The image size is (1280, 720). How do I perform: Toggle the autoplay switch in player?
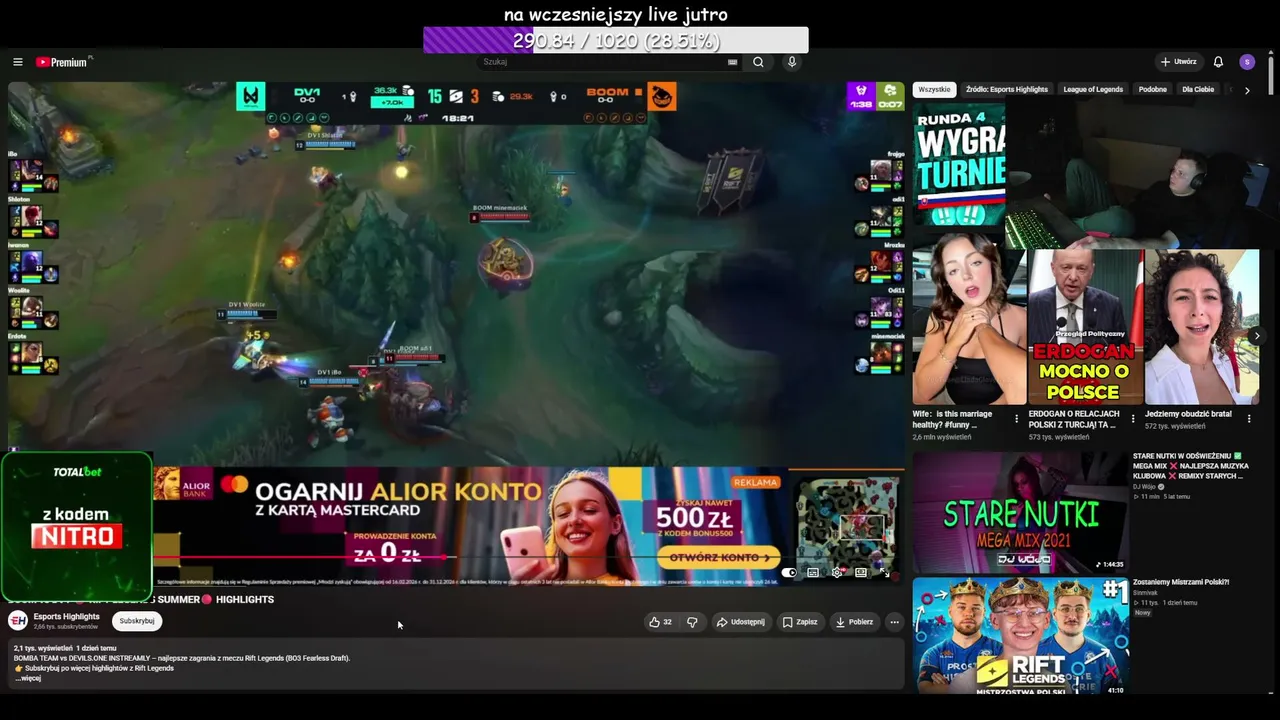pyautogui.click(x=789, y=573)
